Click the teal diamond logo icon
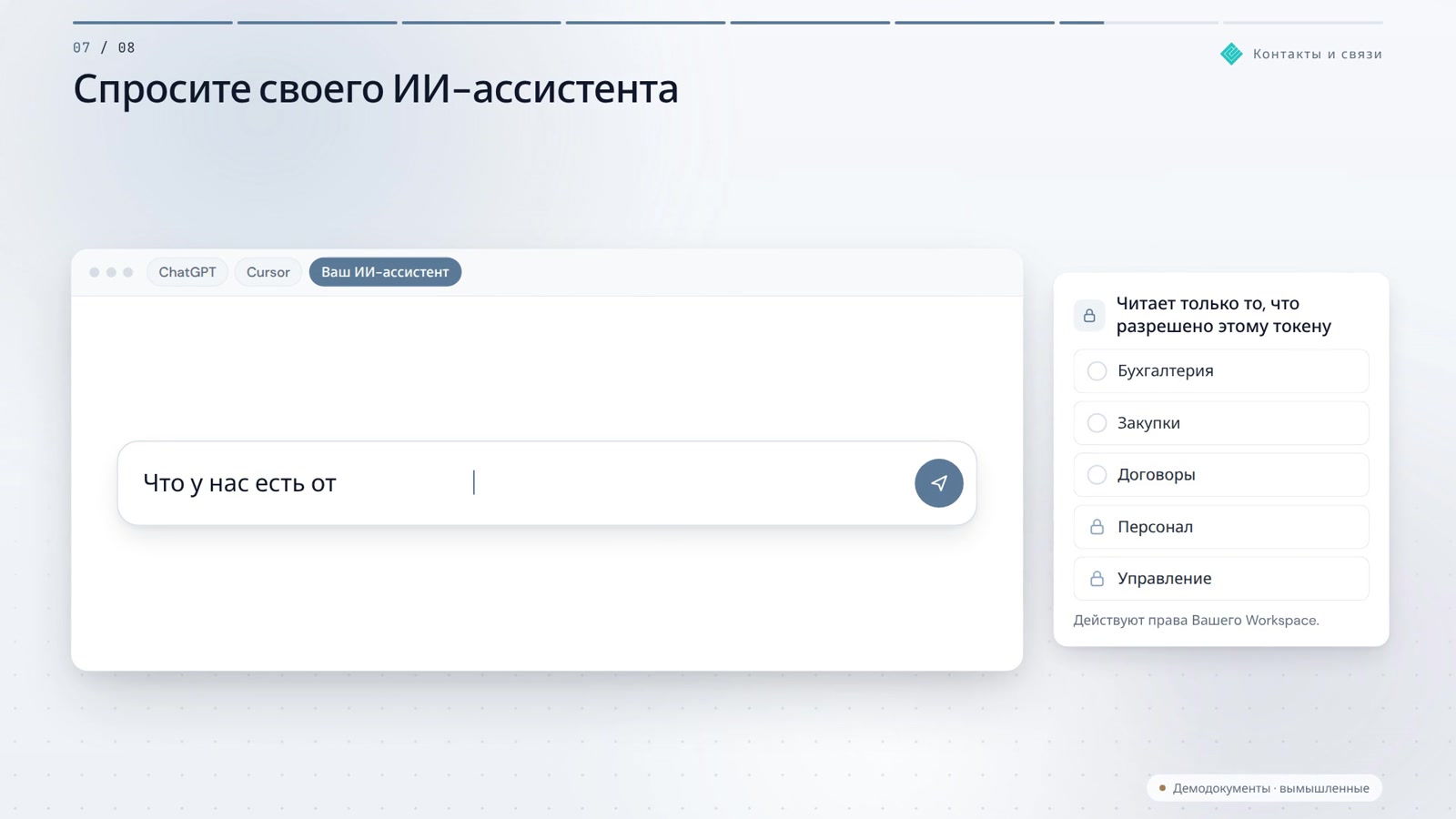This screenshot has height=819, width=1456. pos(1231,54)
